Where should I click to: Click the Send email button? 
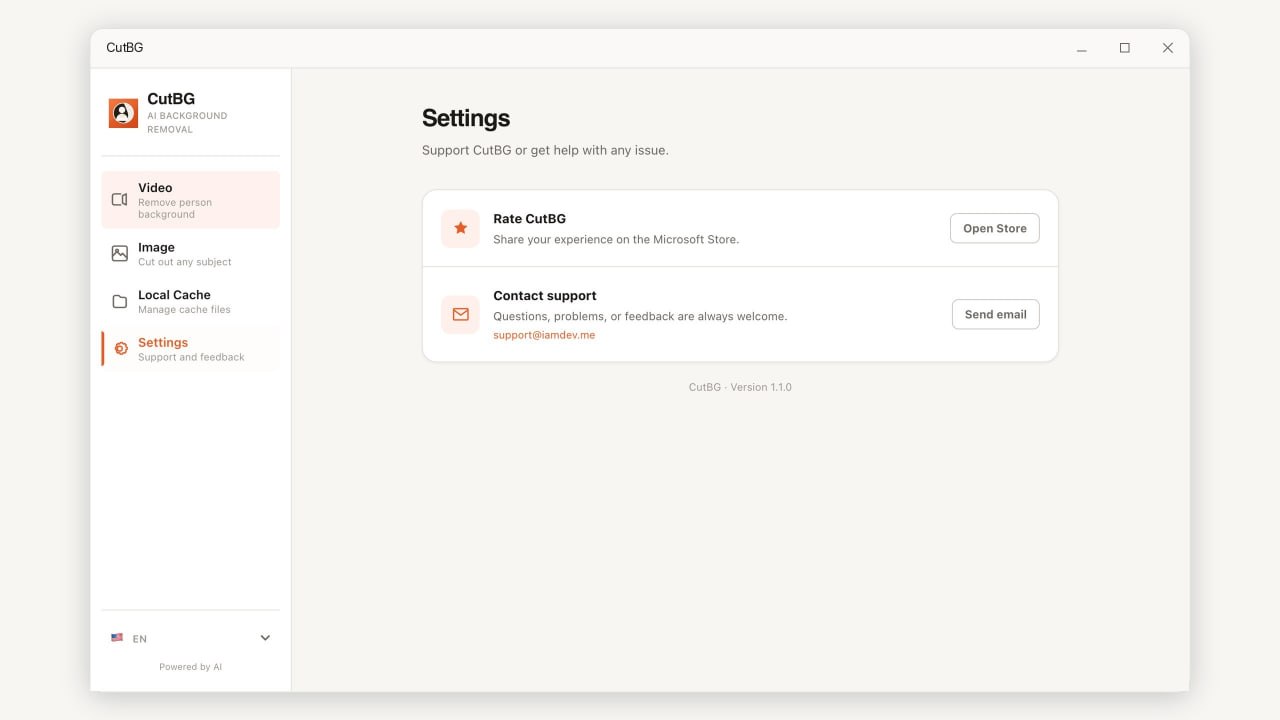(996, 314)
